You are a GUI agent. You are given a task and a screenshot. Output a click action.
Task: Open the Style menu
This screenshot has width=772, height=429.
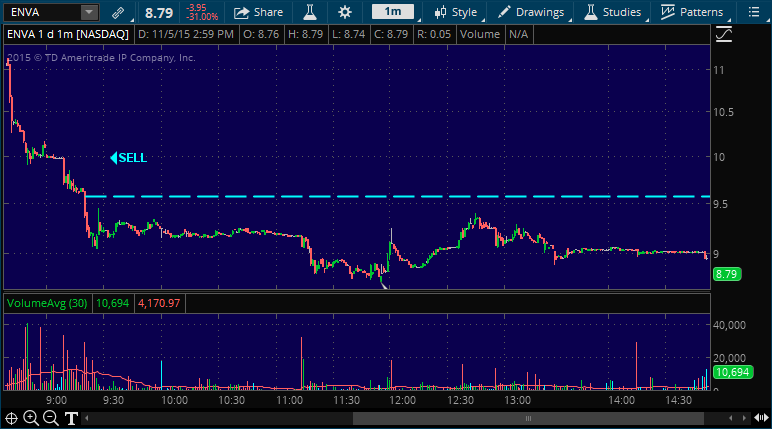point(456,12)
